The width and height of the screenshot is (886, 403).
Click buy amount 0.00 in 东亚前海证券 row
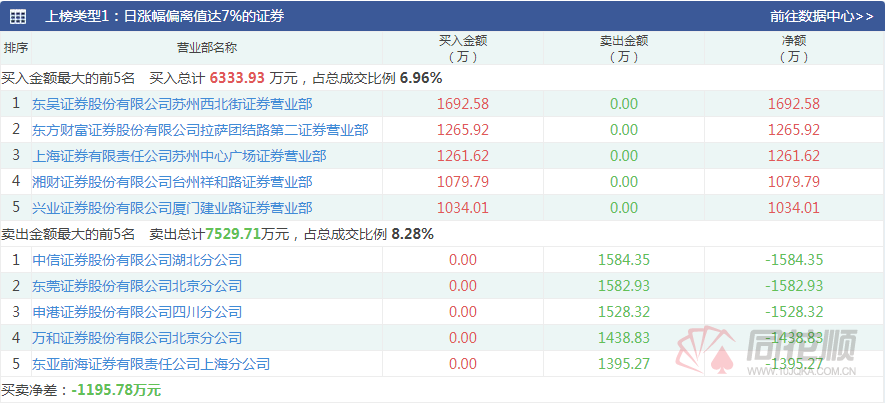click(x=463, y=364)
